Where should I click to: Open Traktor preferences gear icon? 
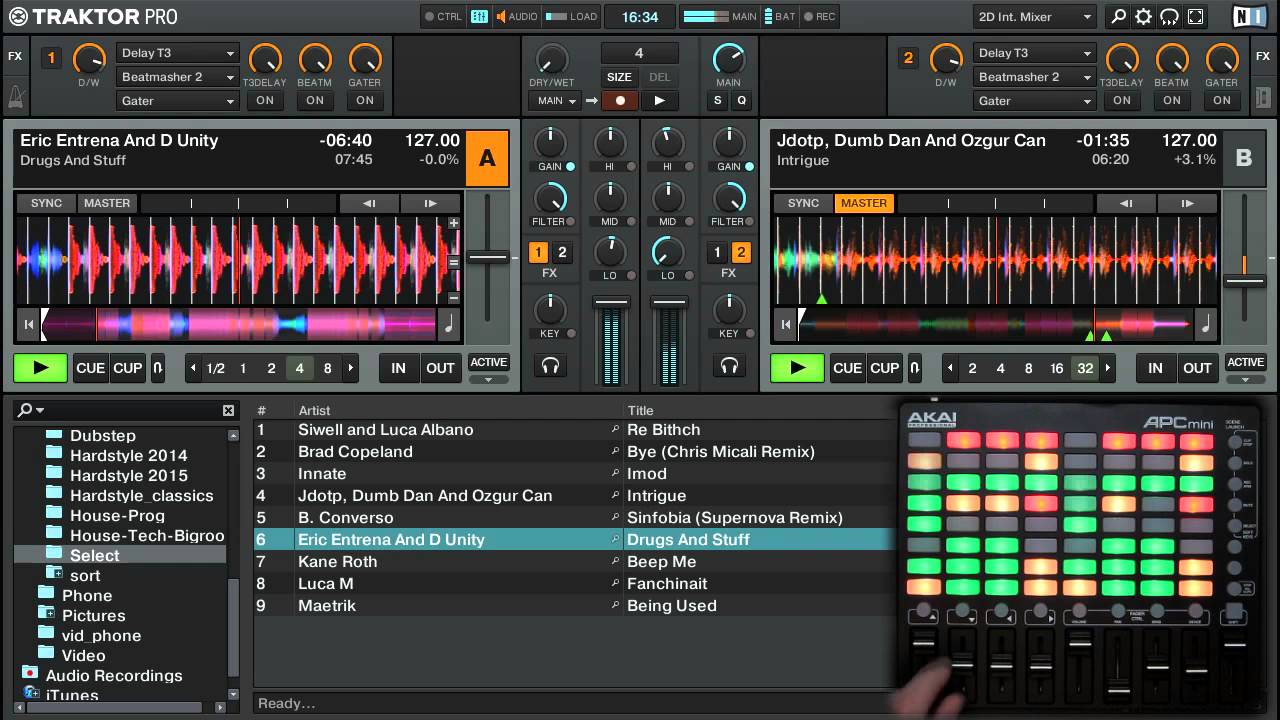tap(1143, 17)
